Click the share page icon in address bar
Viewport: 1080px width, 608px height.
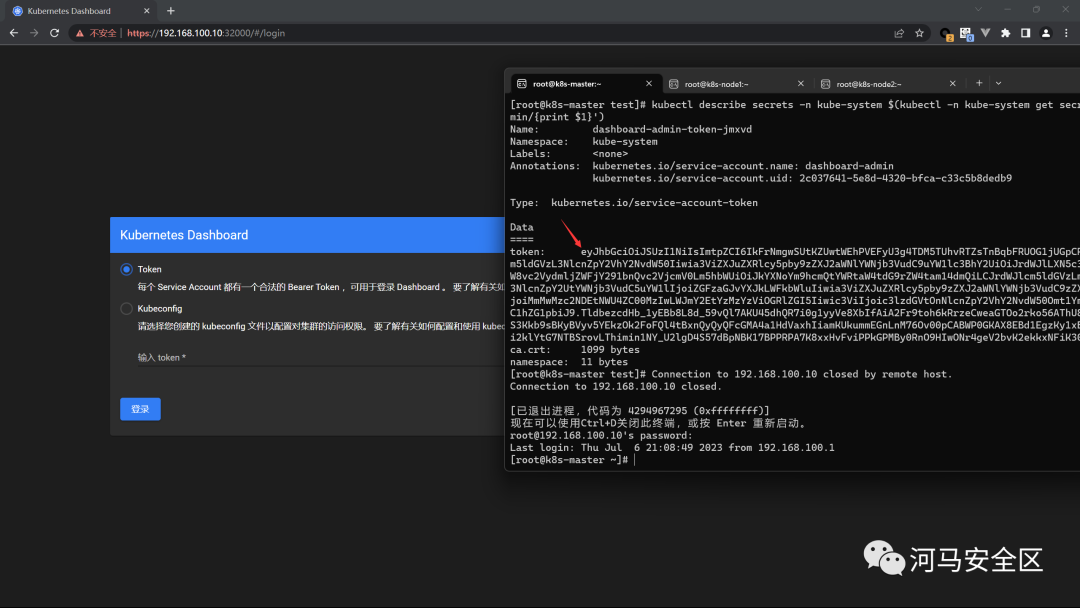(899, 33)
